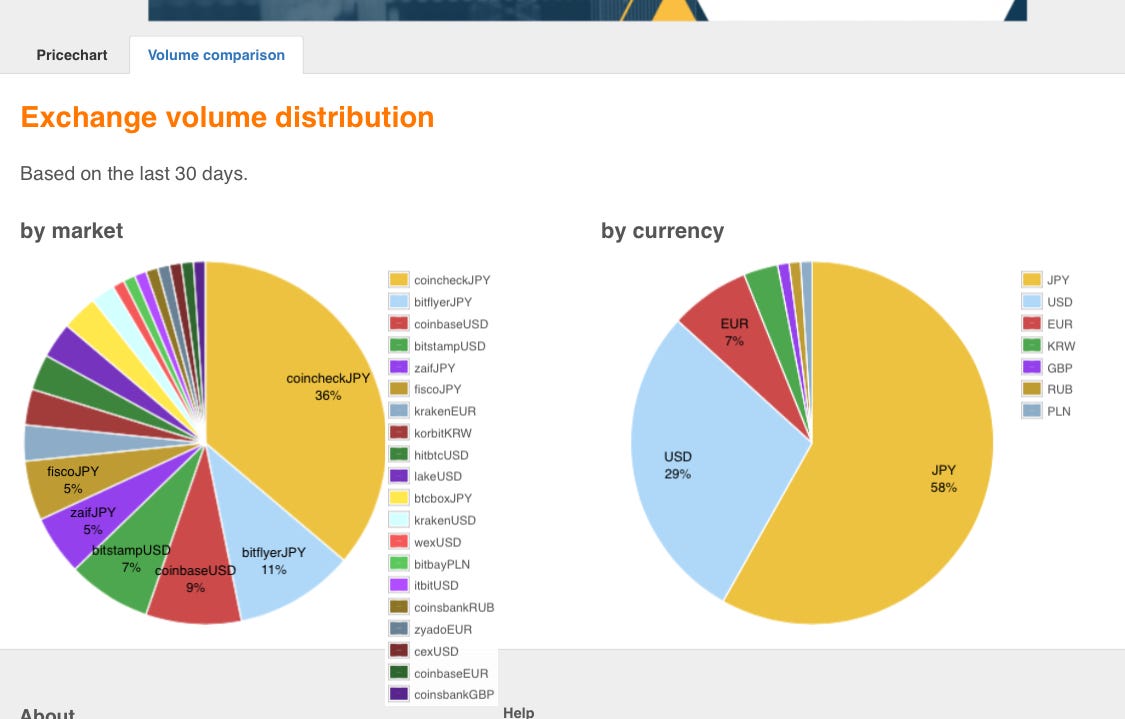Click the btcboxJPY legend color swatch
1125x719 pixels.
398,497
